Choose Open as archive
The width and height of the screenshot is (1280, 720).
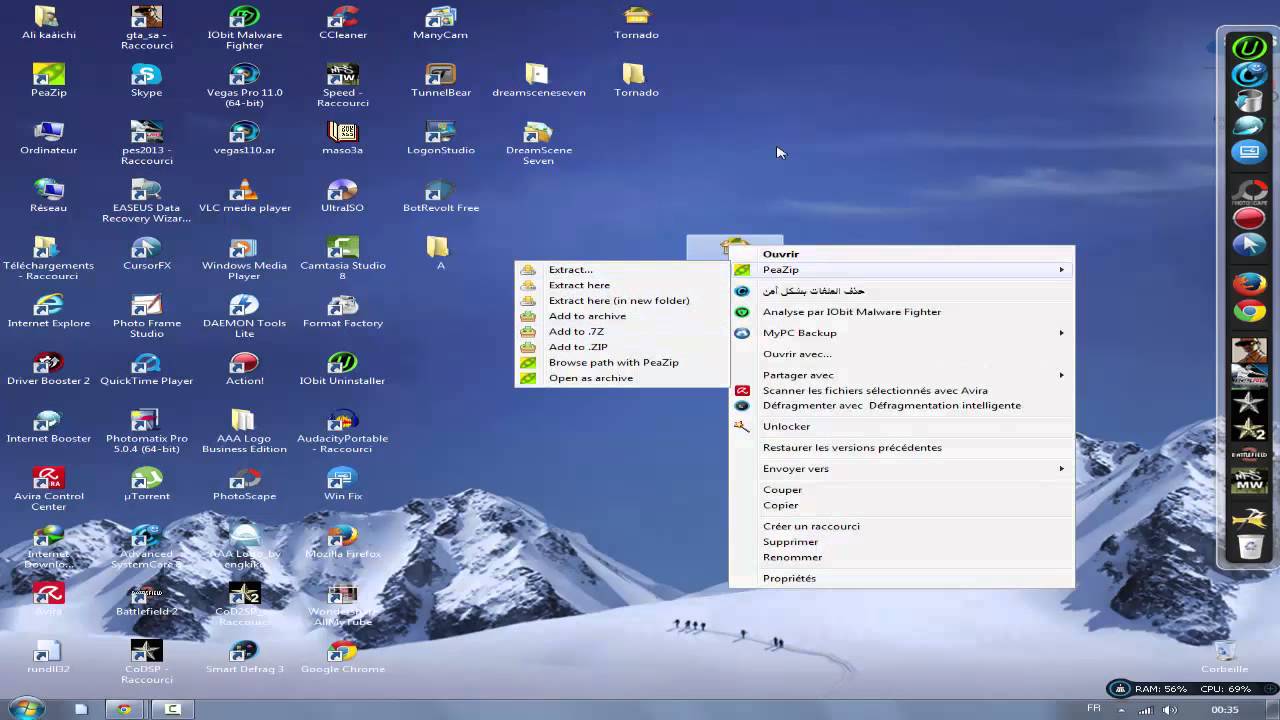tap(623, 378)
